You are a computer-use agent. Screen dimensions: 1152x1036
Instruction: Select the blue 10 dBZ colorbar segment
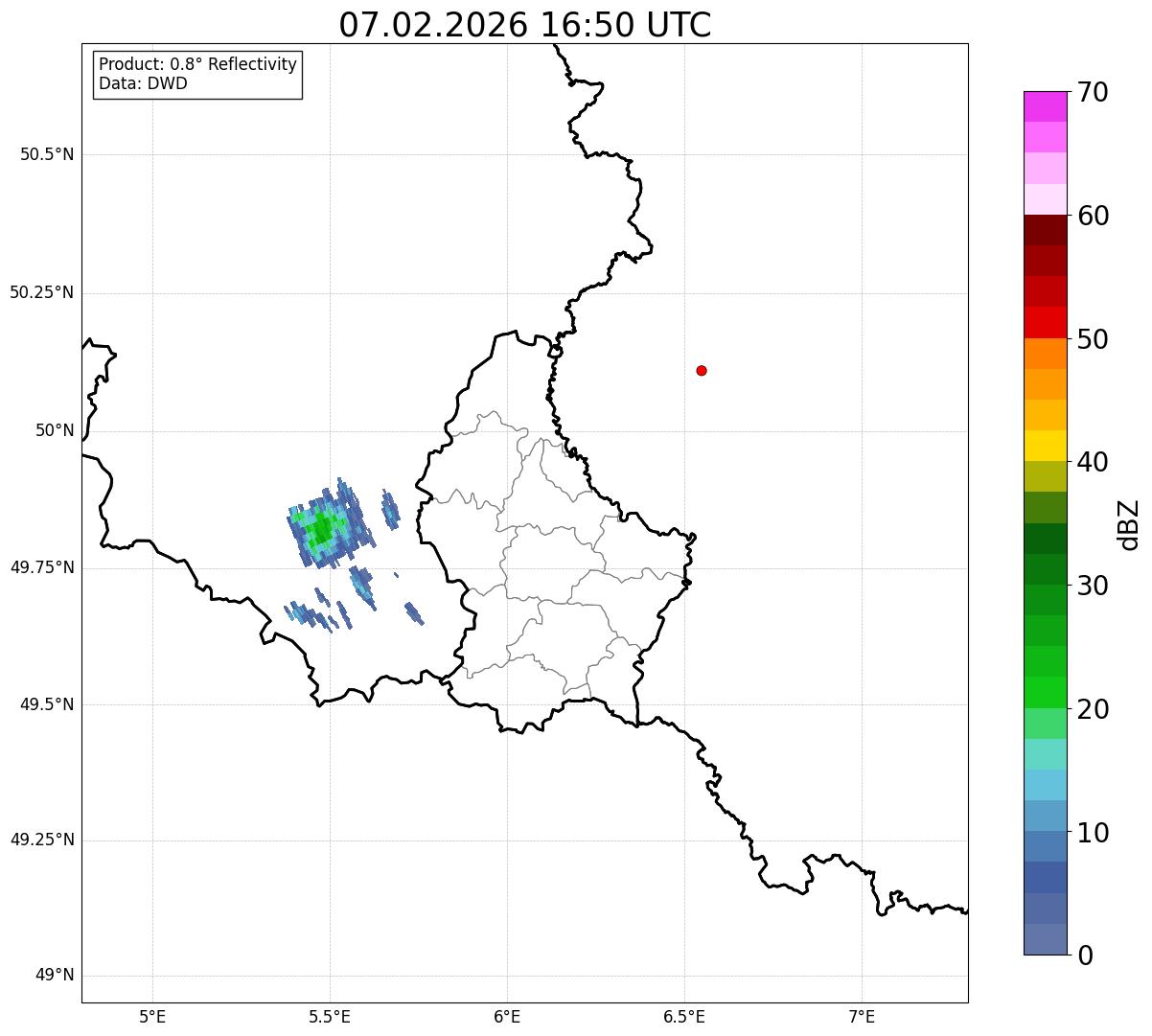(1045, 816)
